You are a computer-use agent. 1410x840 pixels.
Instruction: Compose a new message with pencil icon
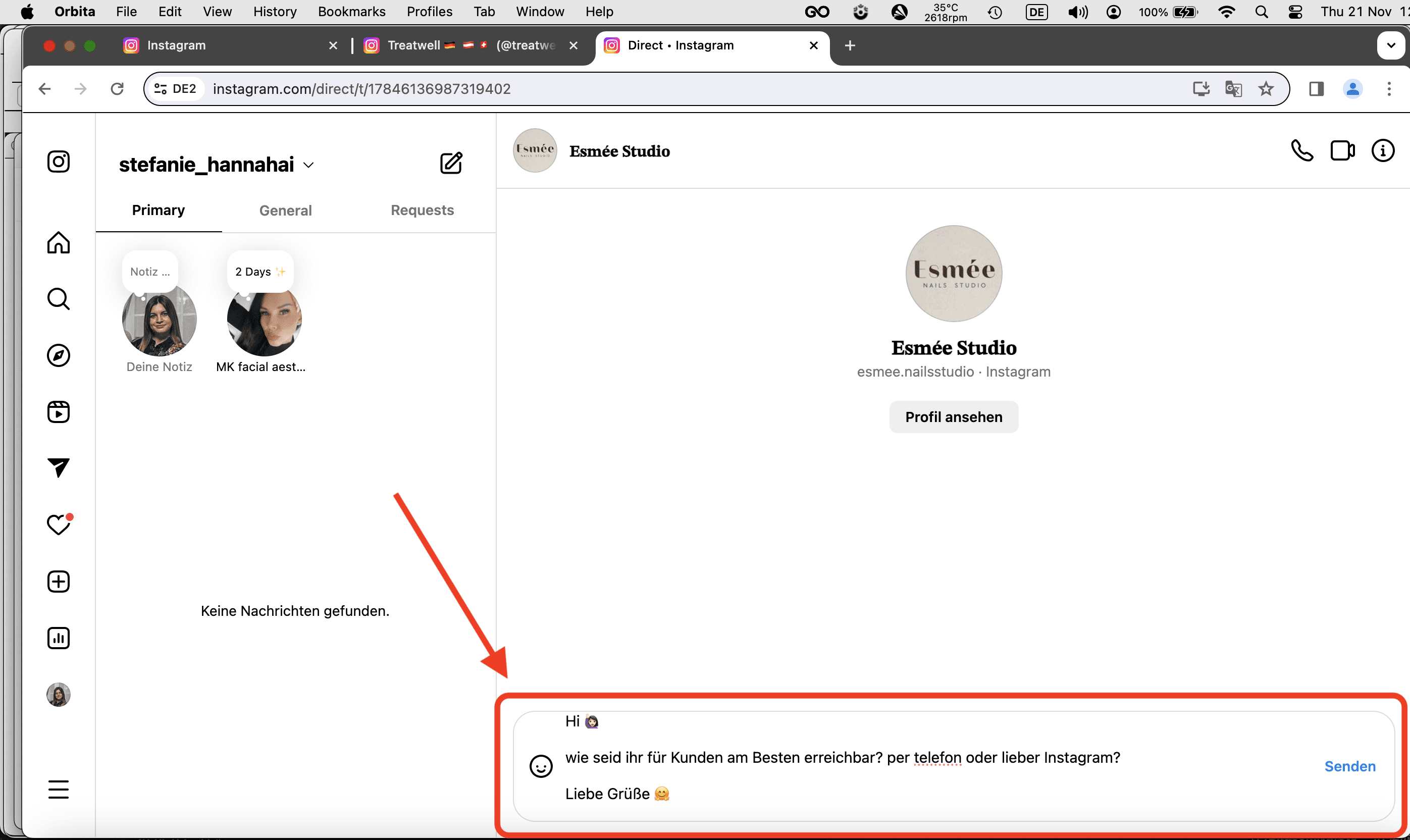[x=451, y=164]
